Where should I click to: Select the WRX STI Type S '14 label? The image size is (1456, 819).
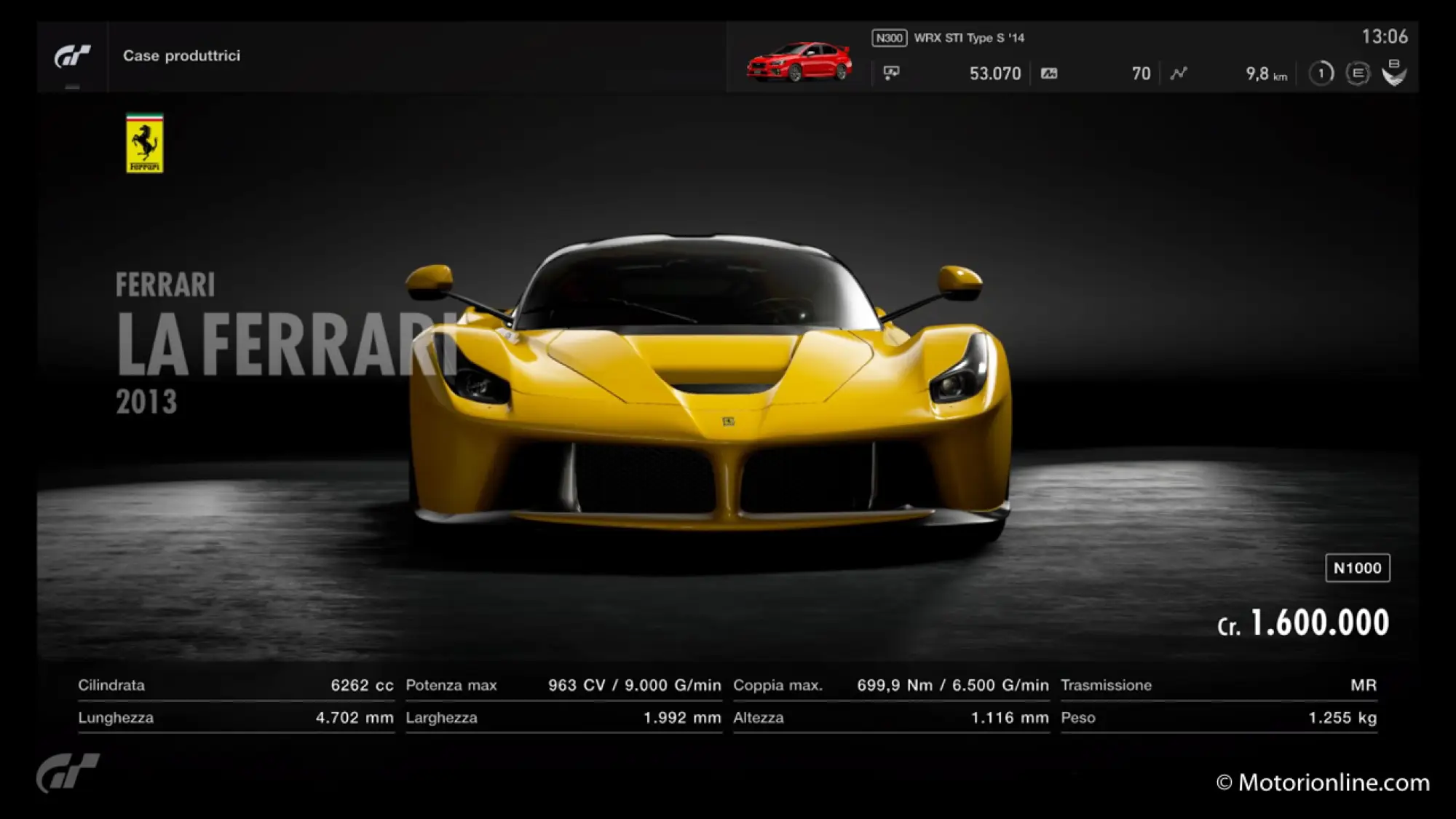click(x=969, y=38)
